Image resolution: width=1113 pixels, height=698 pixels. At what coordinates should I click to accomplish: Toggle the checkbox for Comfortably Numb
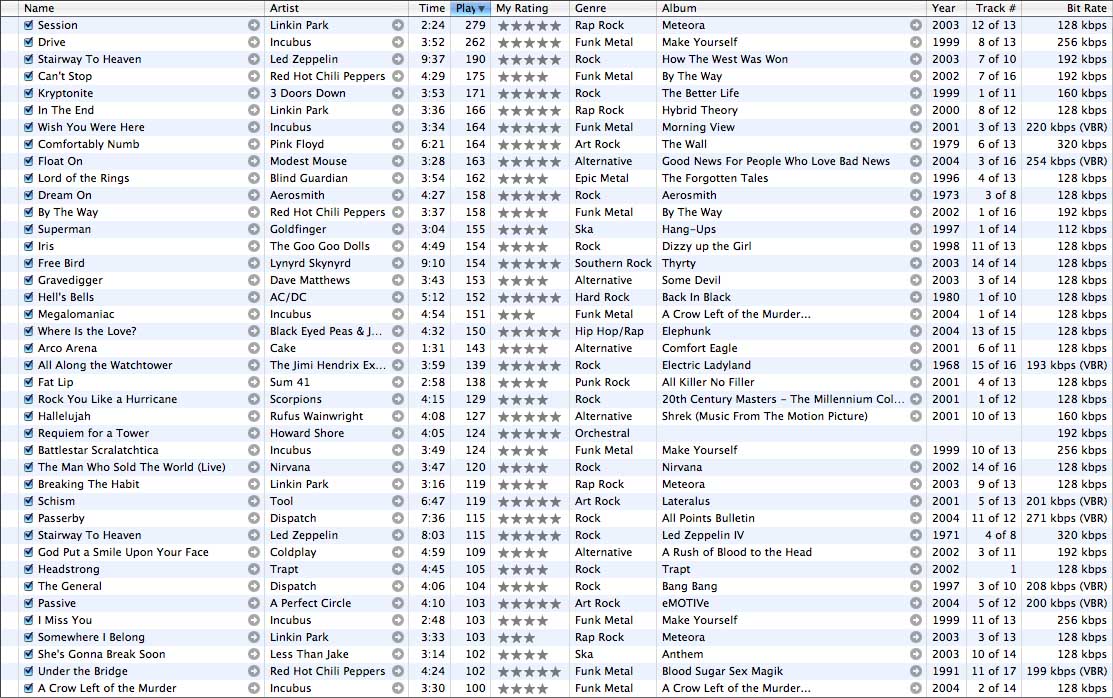[x=28, y=144]
